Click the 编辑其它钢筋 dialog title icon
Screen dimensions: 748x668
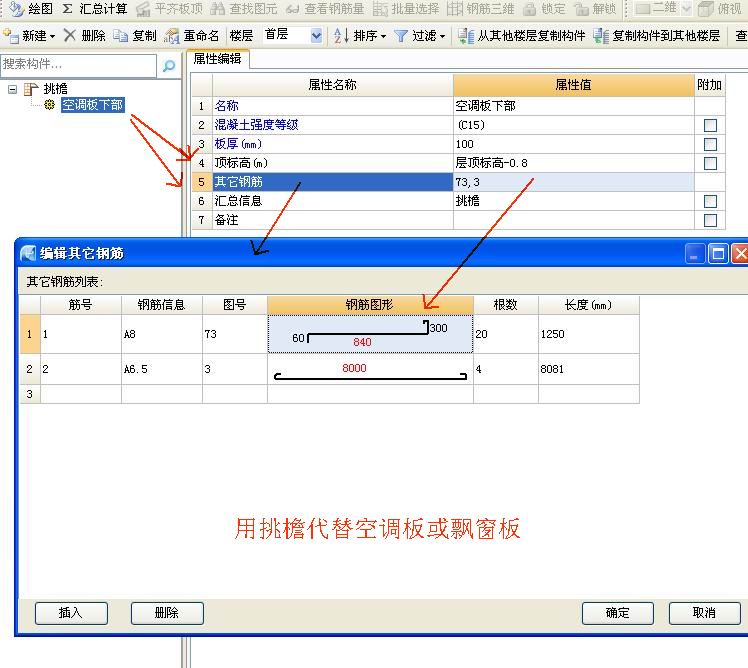[28, 253]
